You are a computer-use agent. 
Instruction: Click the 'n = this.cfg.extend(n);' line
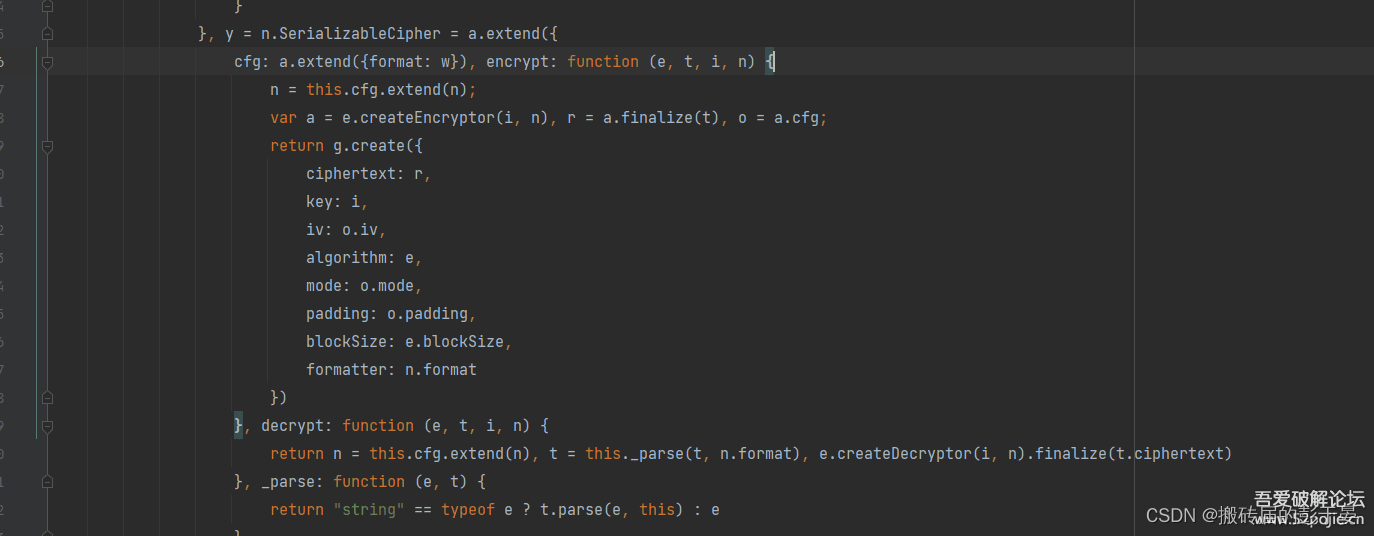(373, 90)
